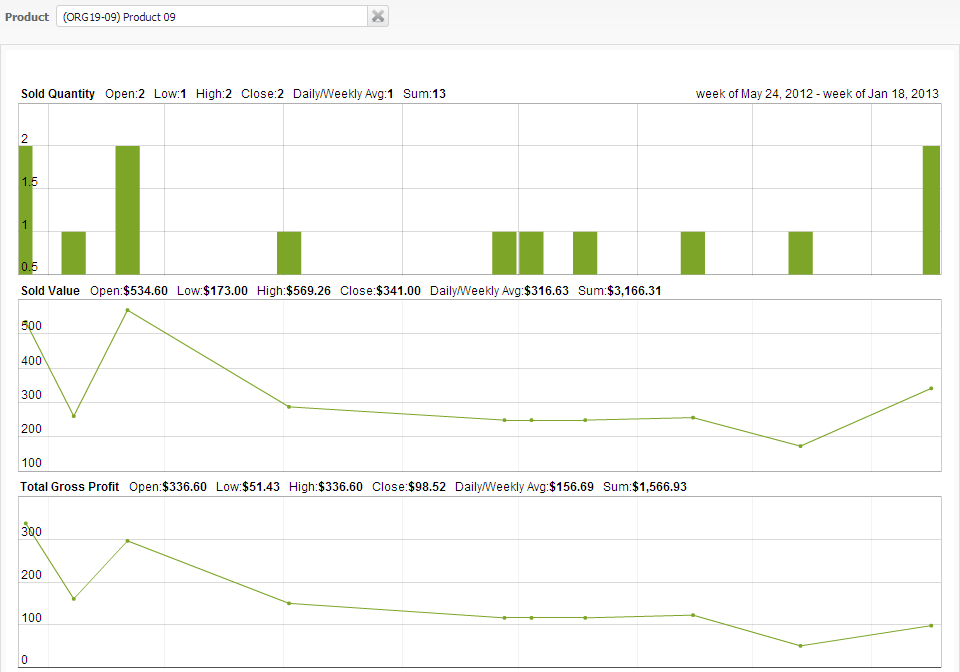The width and height of the screenshot is (960, 672).
Task: Click Sold Quantity Close:2 stat
Action: (x=262, y=94)
